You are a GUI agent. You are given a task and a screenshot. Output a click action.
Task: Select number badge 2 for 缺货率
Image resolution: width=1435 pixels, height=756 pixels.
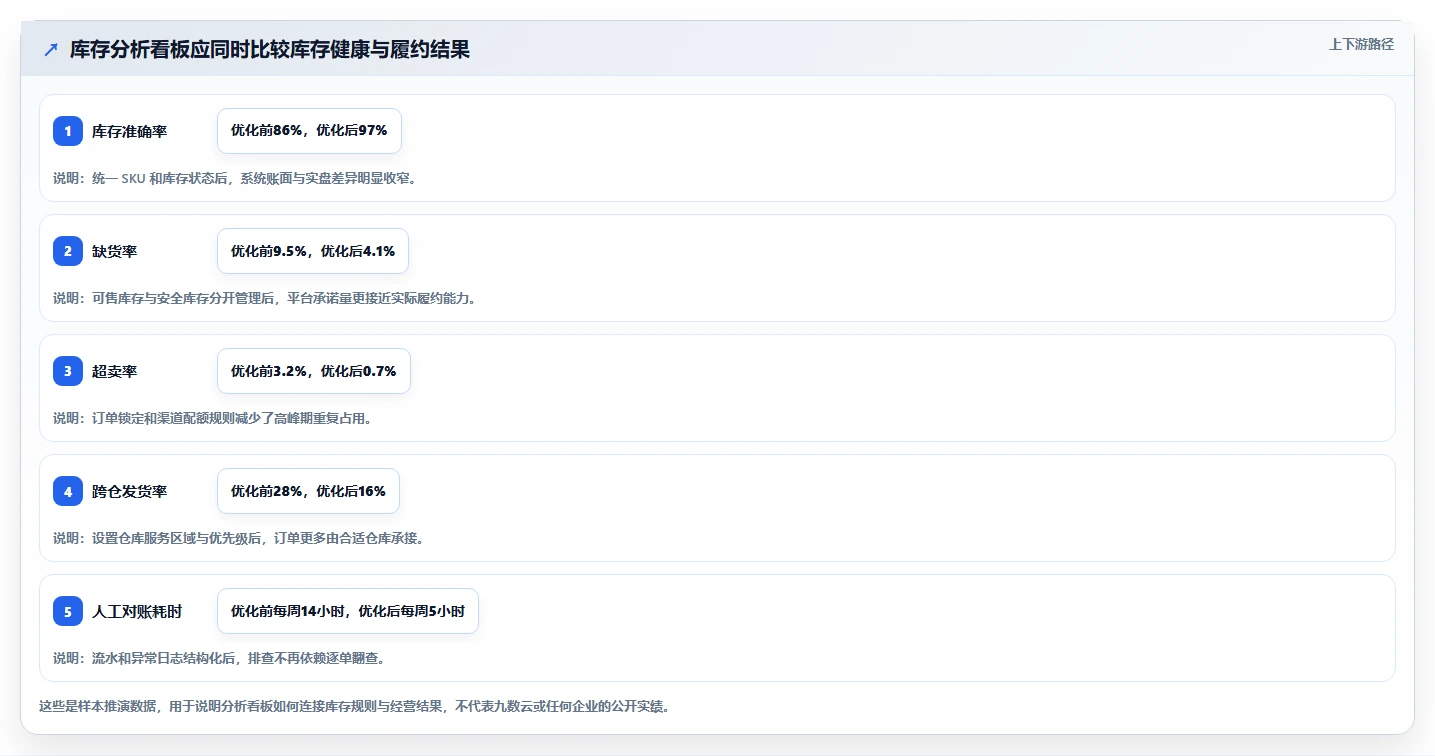(68, 251)
